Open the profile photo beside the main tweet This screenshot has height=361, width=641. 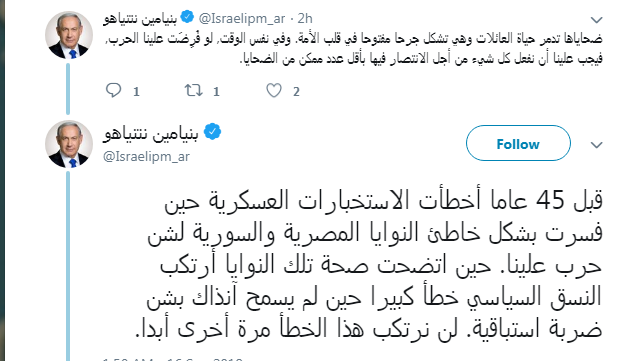(x=69, y=144)
